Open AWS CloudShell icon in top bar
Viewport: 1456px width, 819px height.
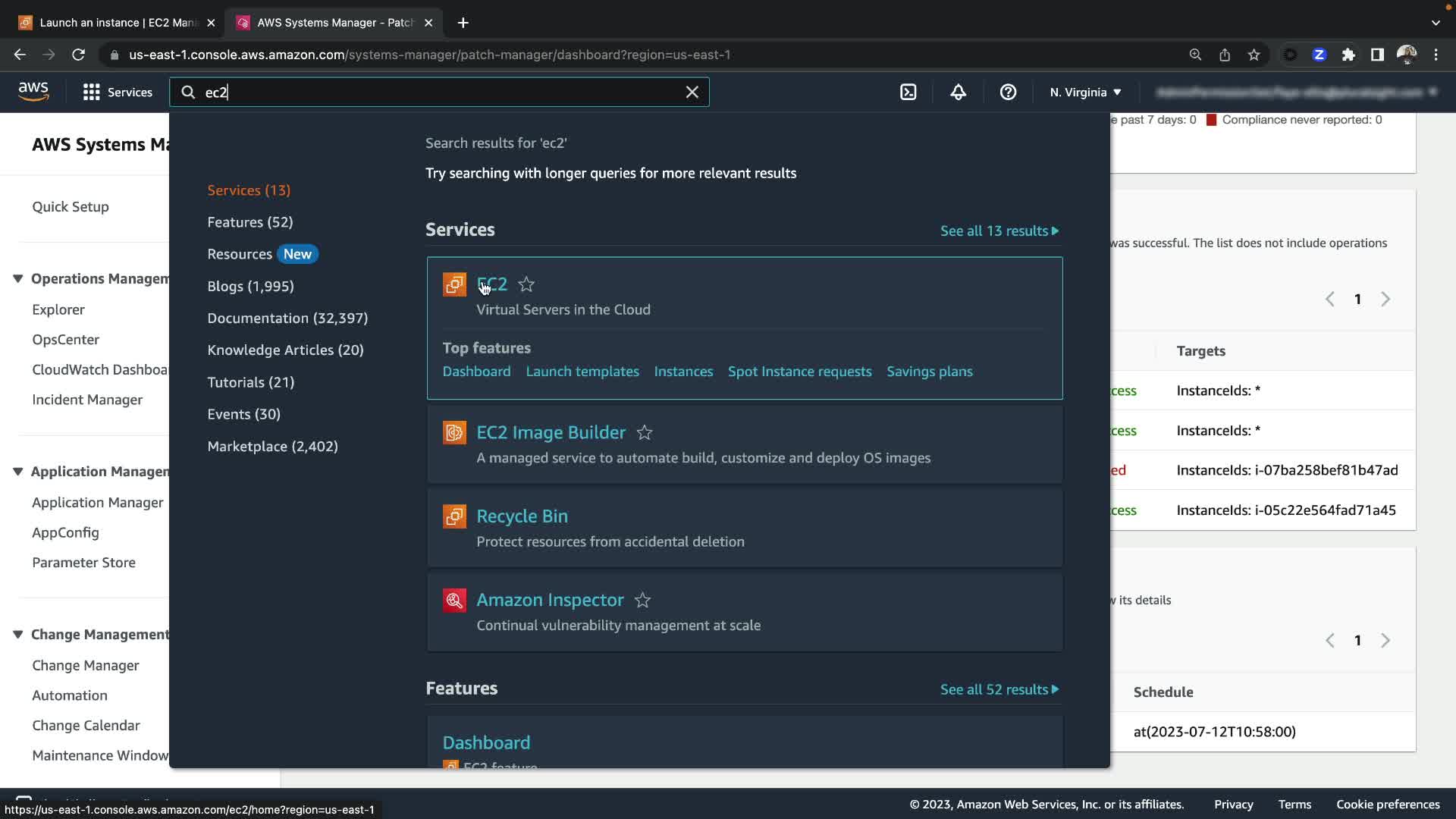[908, 92]
